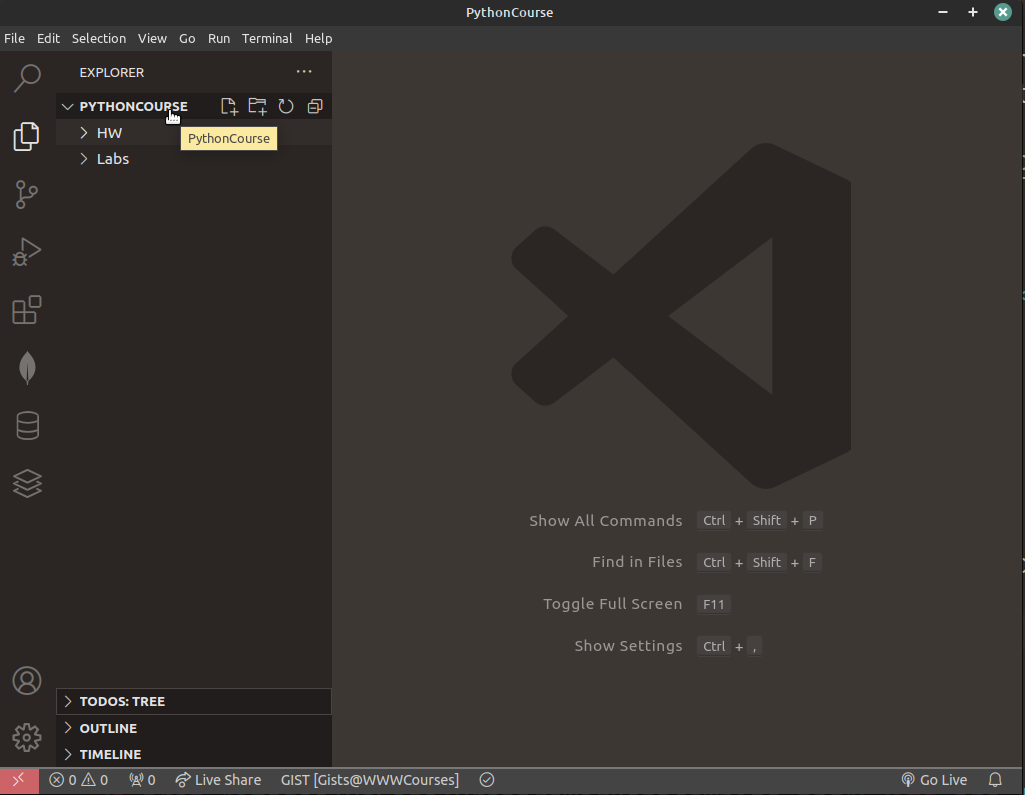
Task: Open the MongoDB leaf icon view
Action: (27, 367)
